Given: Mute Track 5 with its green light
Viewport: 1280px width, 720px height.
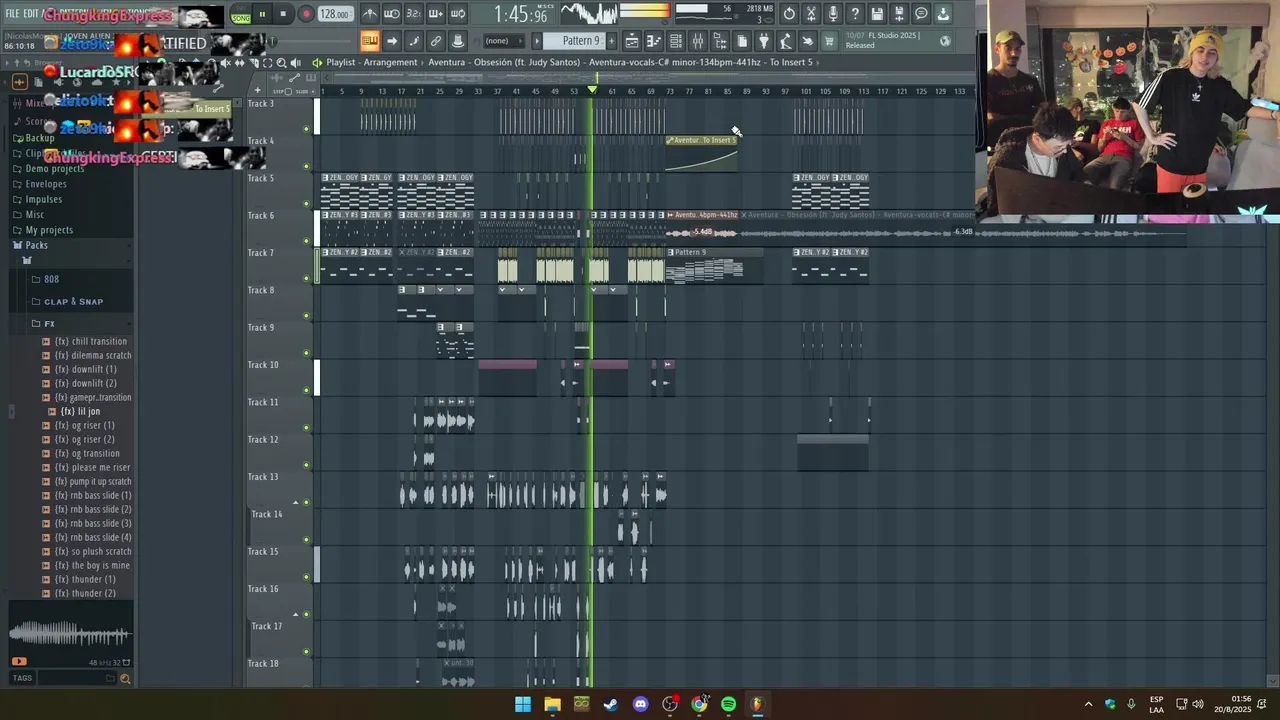Looking at the screenshot, I should click(306, 203).
